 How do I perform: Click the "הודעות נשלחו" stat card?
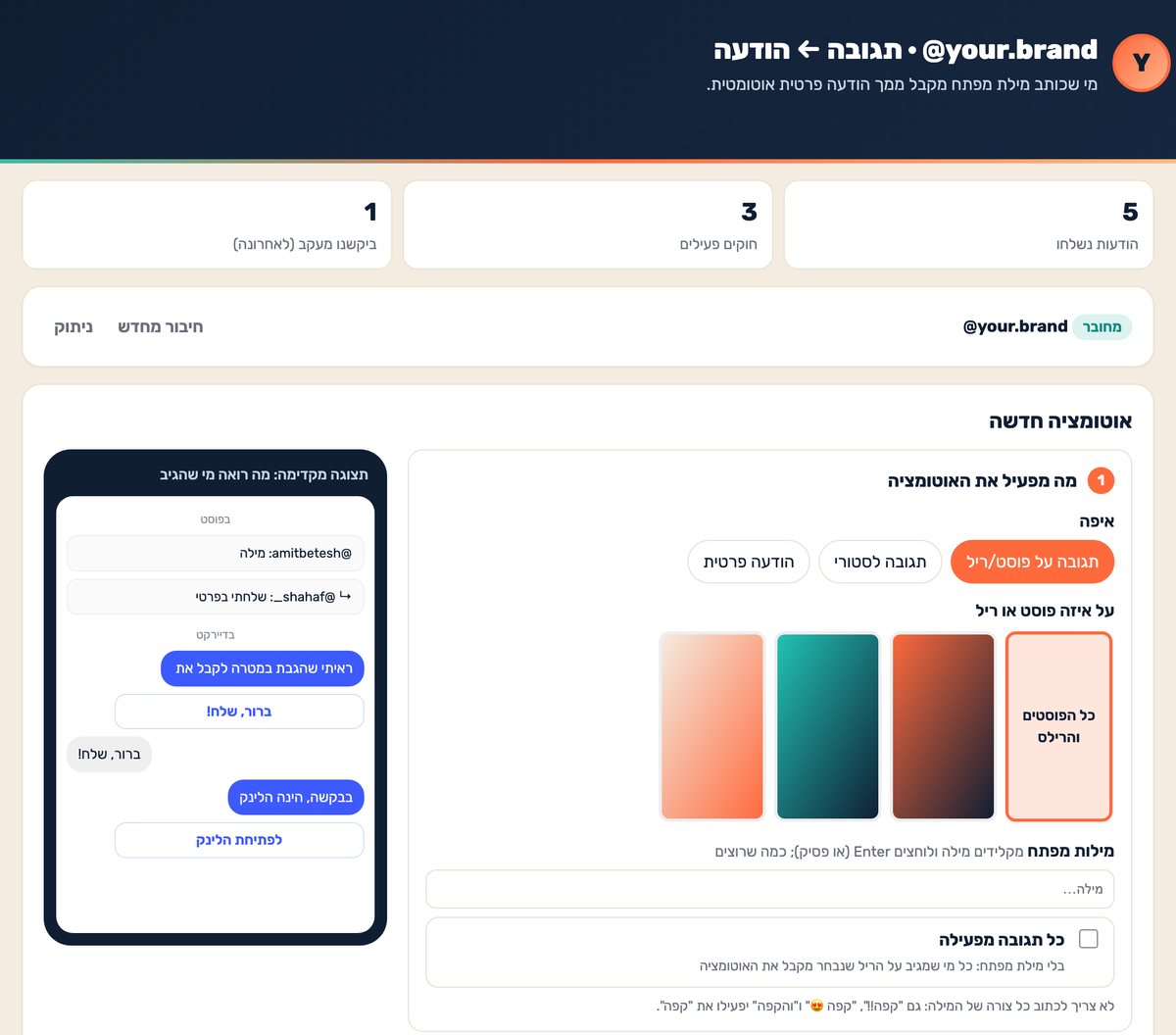pyautogui.click(x=968, y=224)
